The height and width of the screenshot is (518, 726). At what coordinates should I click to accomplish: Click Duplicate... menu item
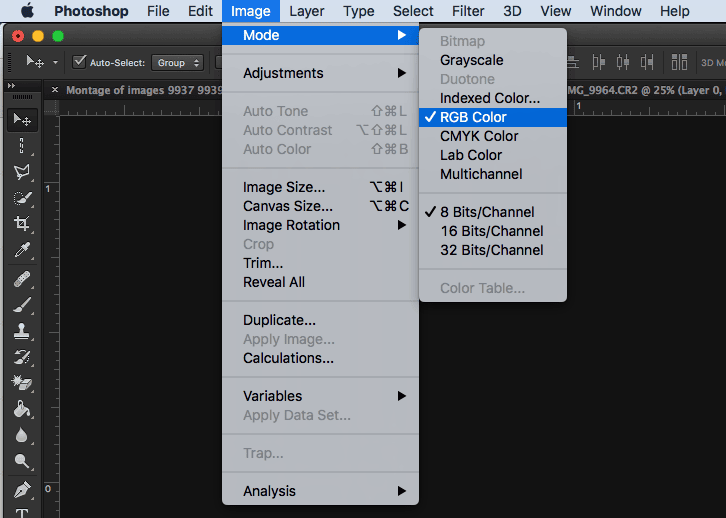click(320, 320)
